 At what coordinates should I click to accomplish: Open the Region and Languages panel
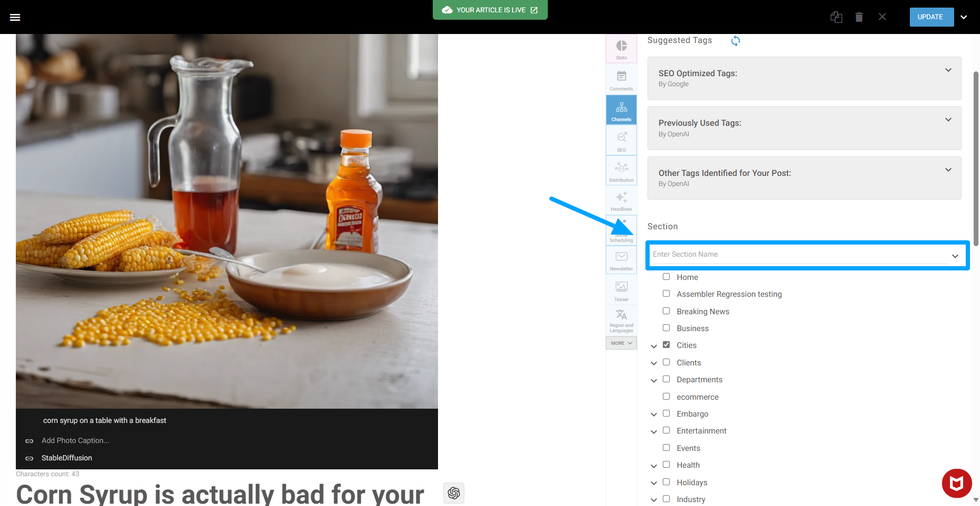(621, 319)
